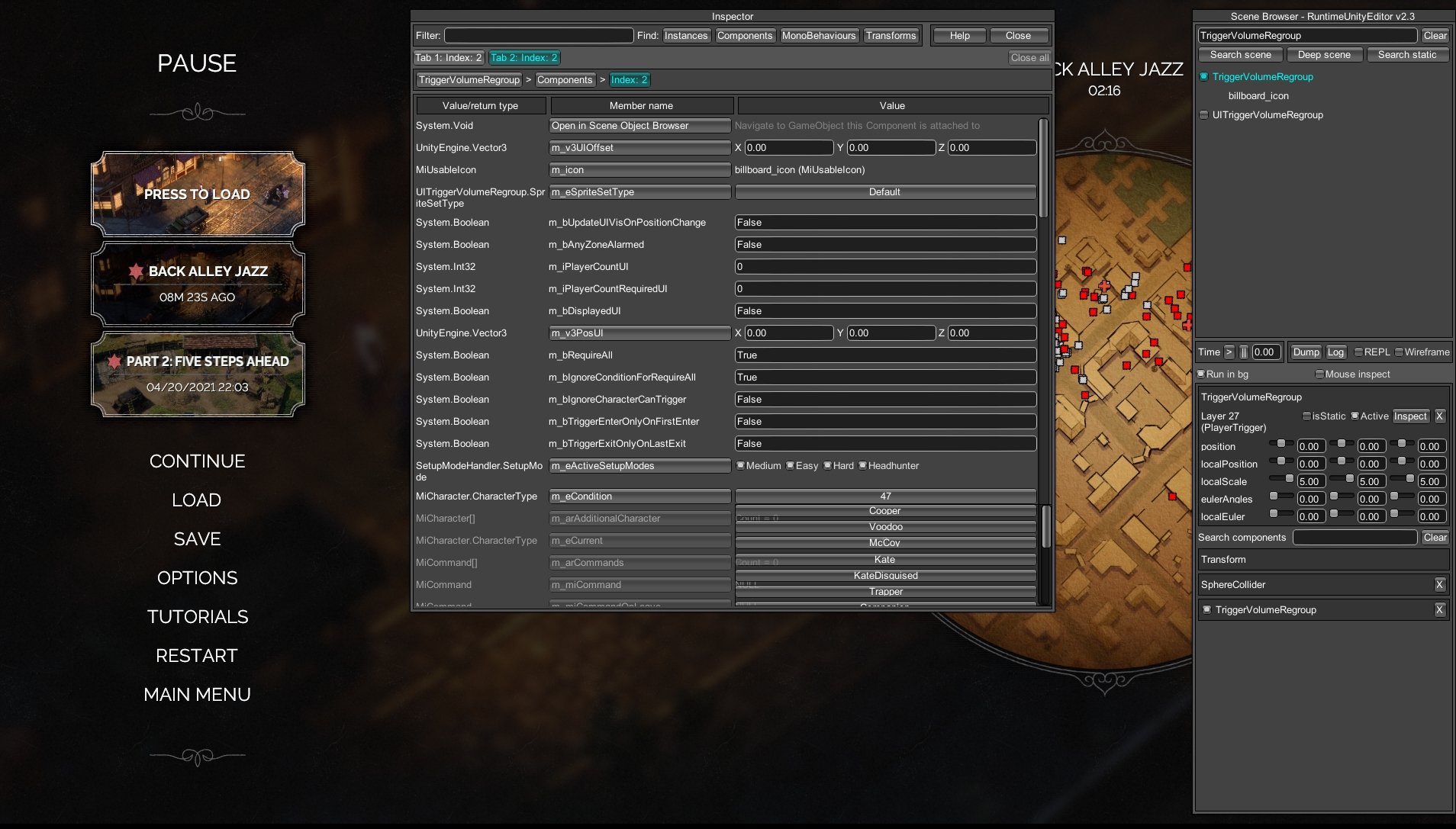1456x829 pixels.
Task: Select billboard_icon in scene tree
Action: click(1258, 95)
